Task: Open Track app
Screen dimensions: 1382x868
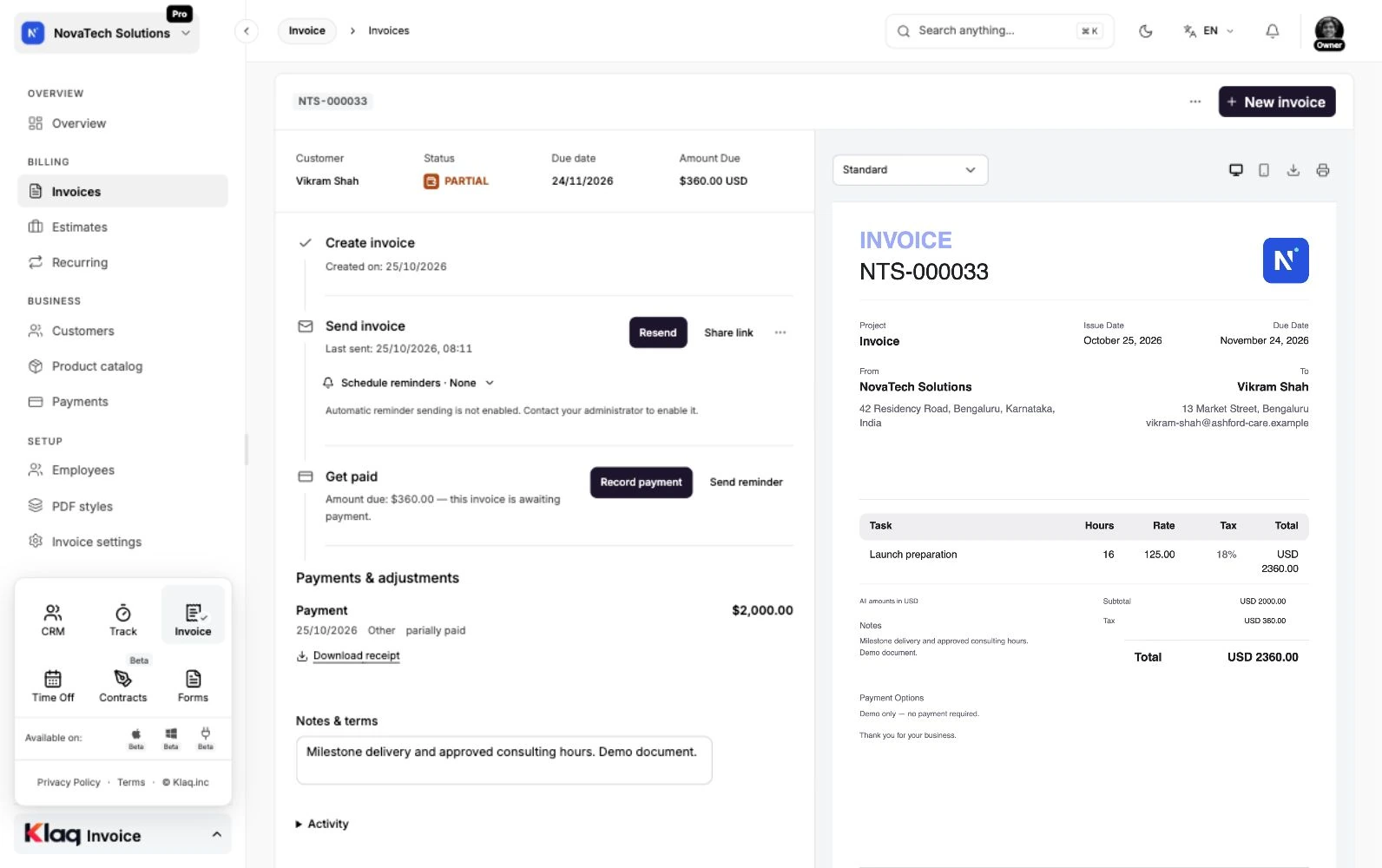Action: (123, 620)
